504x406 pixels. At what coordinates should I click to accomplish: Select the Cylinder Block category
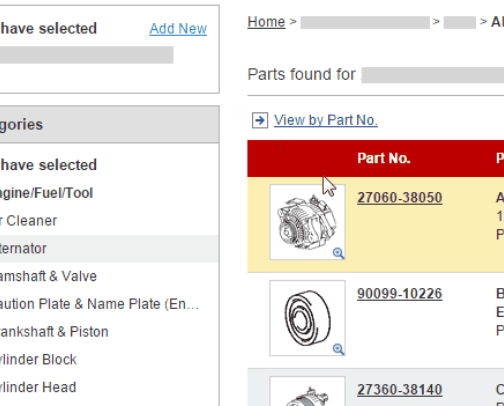(x=38, y=360)
